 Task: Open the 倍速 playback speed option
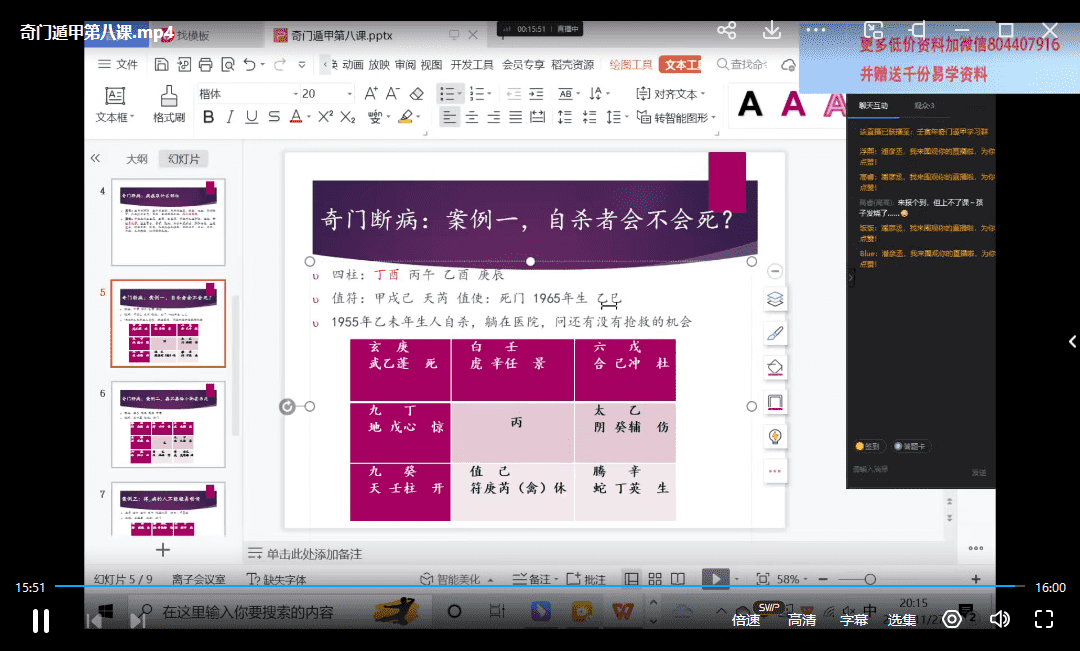point(745,620)
